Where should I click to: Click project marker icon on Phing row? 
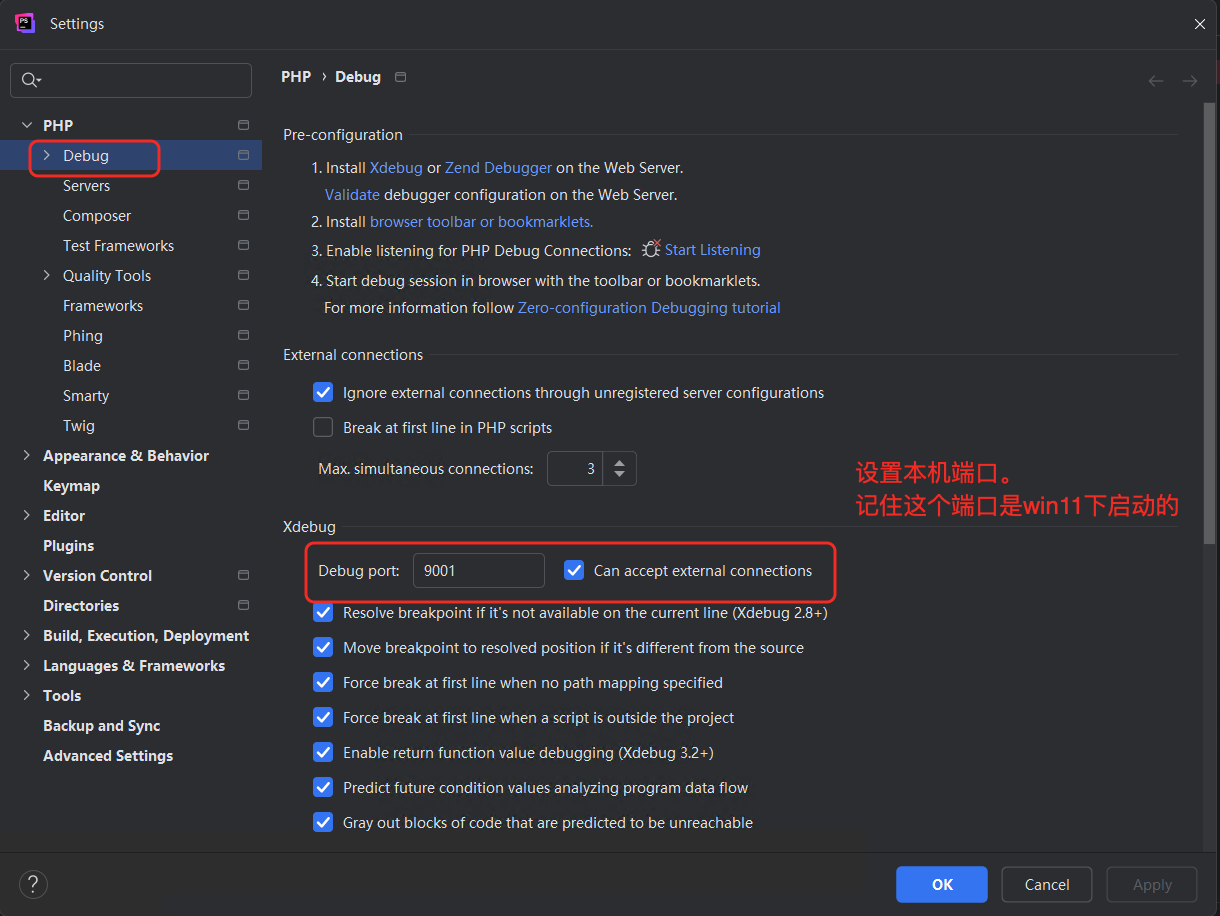click(243, 335)
